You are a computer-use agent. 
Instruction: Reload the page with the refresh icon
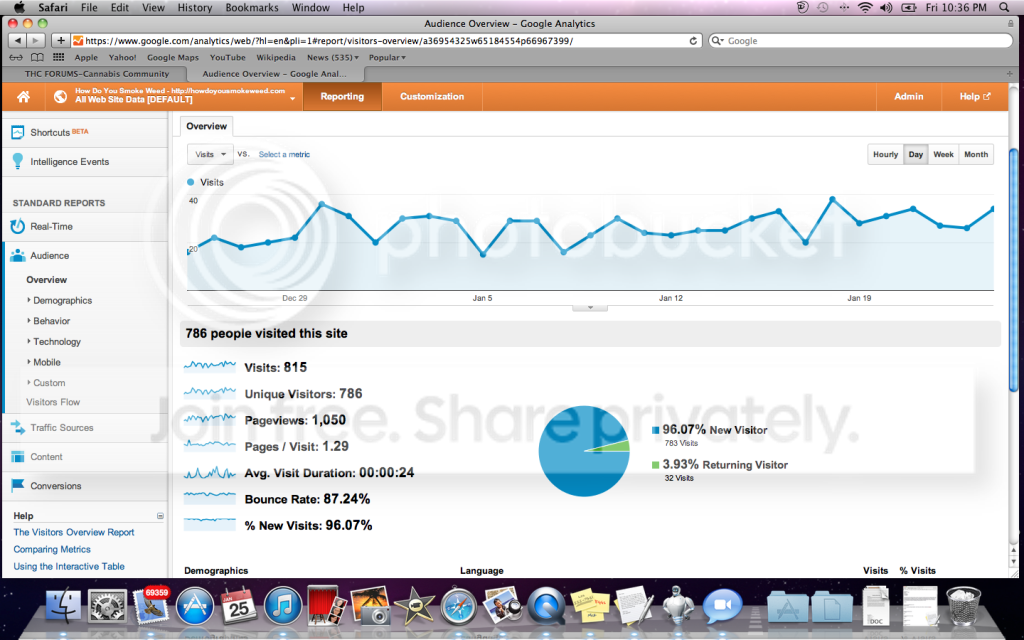click(693, 40)
